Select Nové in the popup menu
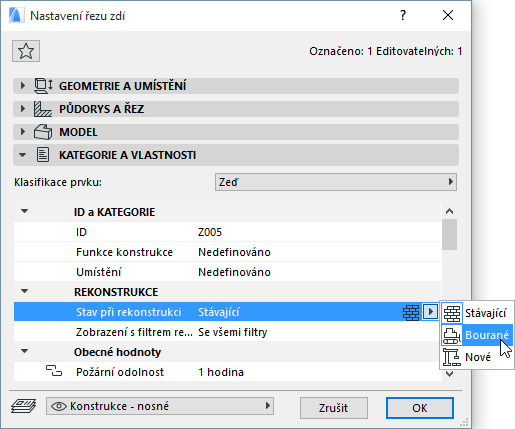This screenshot has height=429, width=515. 477,357
